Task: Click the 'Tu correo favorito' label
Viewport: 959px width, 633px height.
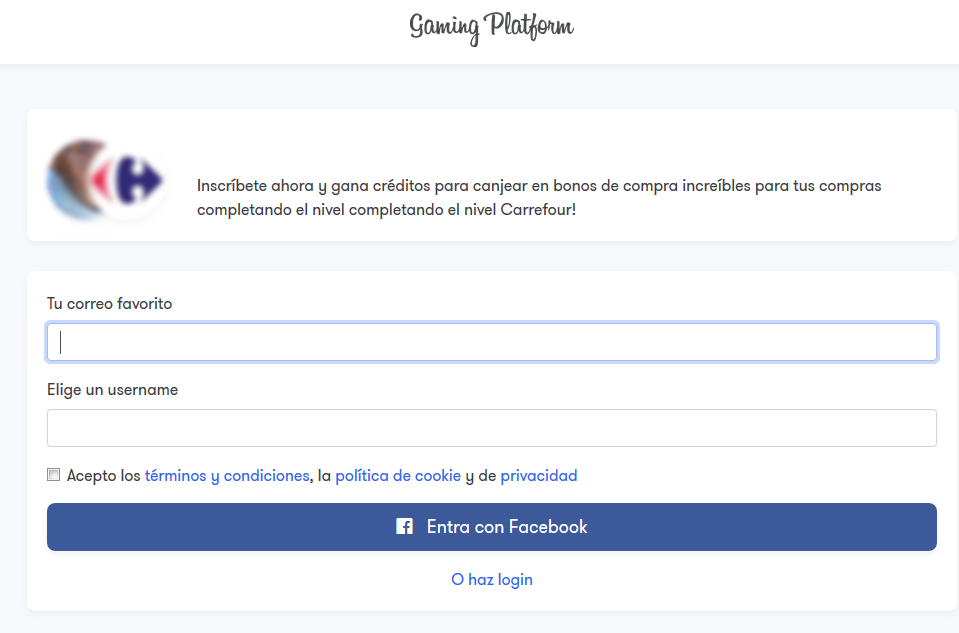Action: (x=109, y=303)
